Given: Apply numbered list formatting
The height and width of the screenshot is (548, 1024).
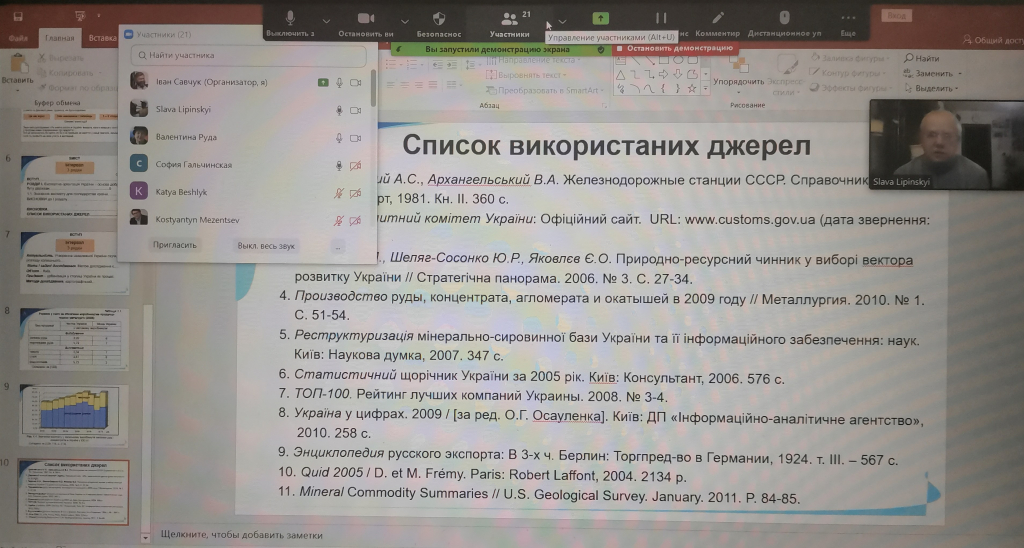Looking at the screenshot, I should [x=412, y=64].
